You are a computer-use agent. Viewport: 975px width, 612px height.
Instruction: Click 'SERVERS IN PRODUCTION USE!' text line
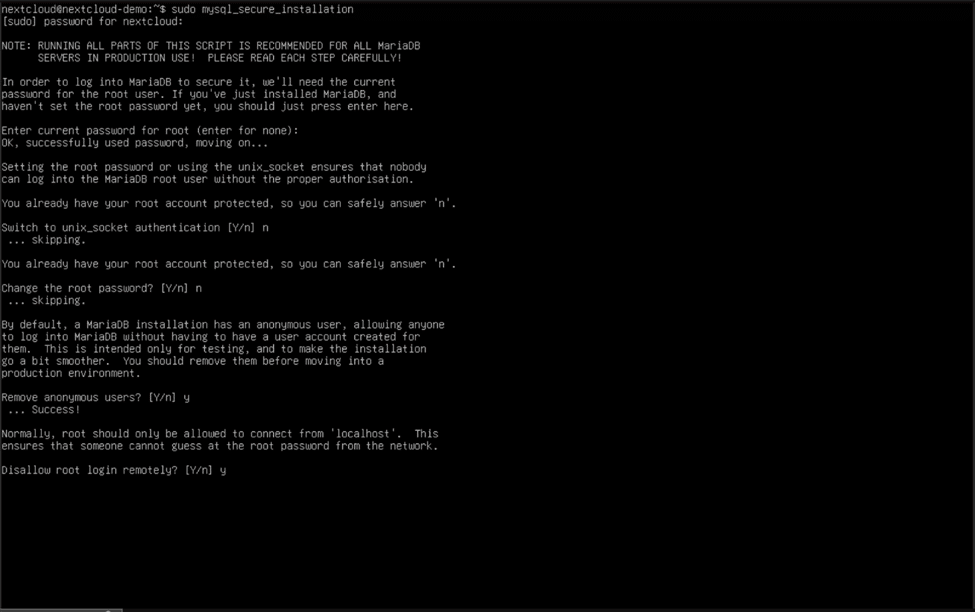(219, 58)
